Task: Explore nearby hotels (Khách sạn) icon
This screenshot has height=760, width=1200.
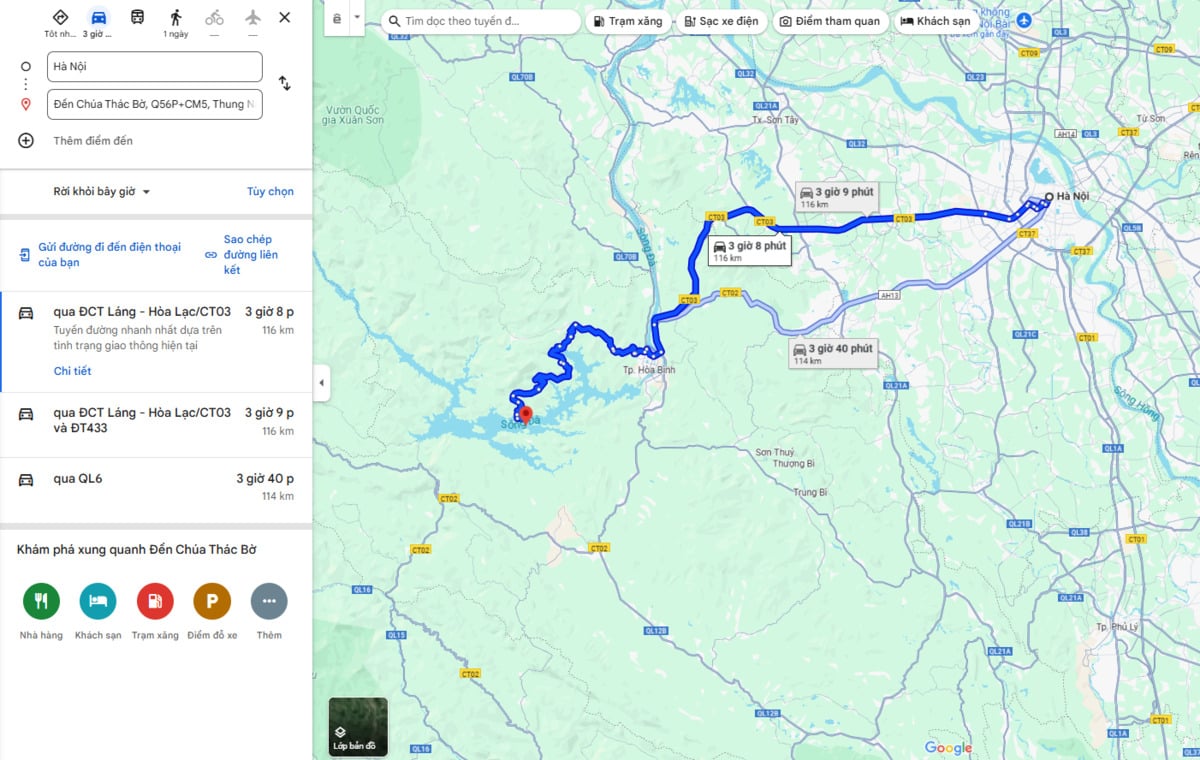Action: click(x=98, y=601)
